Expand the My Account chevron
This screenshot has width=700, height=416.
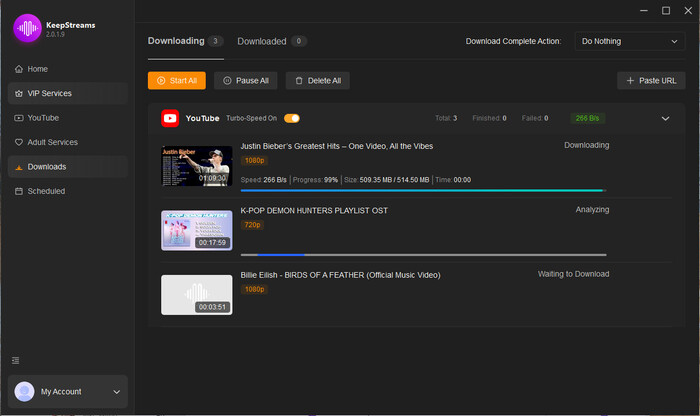tap(117, 392)
